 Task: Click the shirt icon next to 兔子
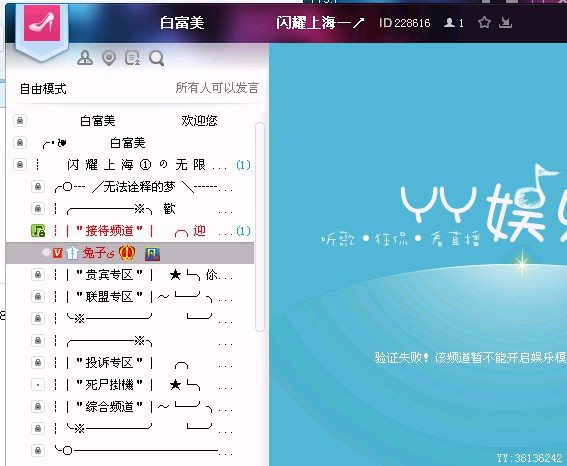[x=72, y=253]
